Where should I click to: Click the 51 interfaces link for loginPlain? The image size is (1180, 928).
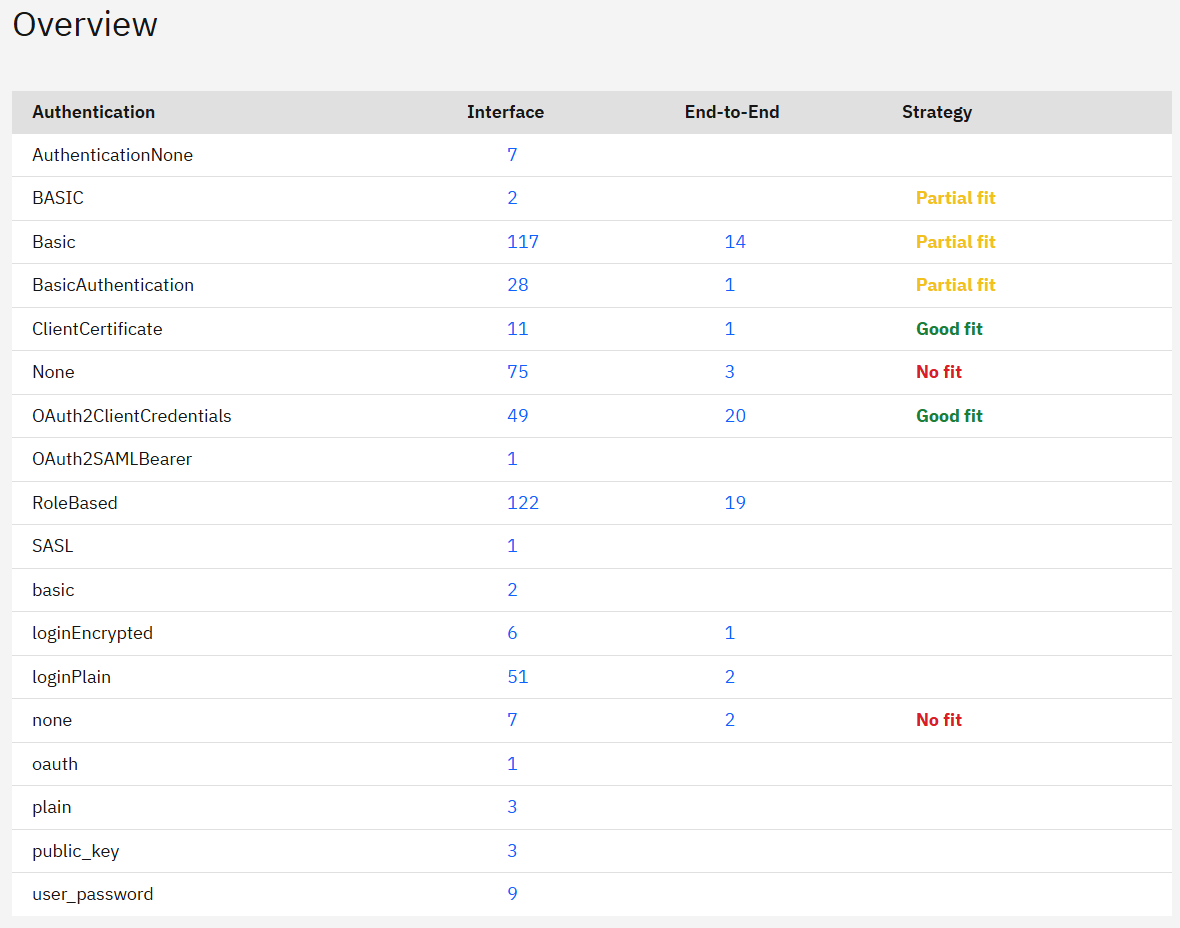(517, 677)
